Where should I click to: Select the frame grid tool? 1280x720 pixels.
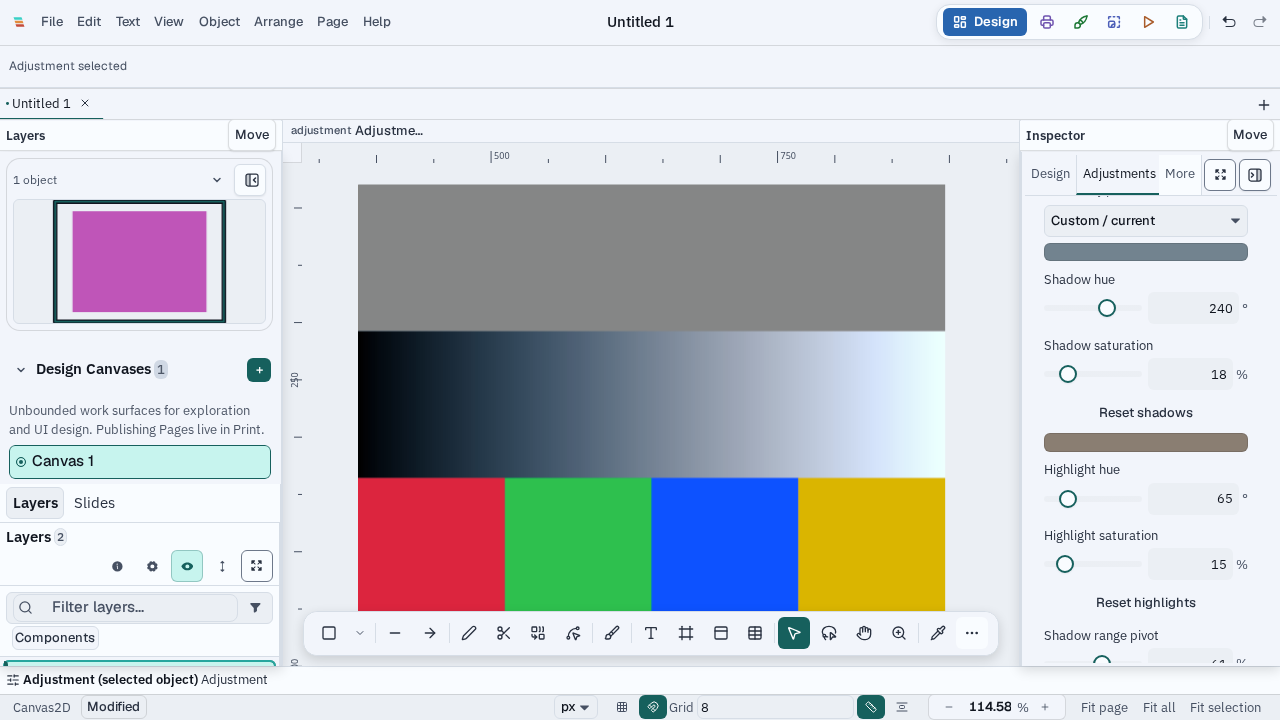point(686,633)
